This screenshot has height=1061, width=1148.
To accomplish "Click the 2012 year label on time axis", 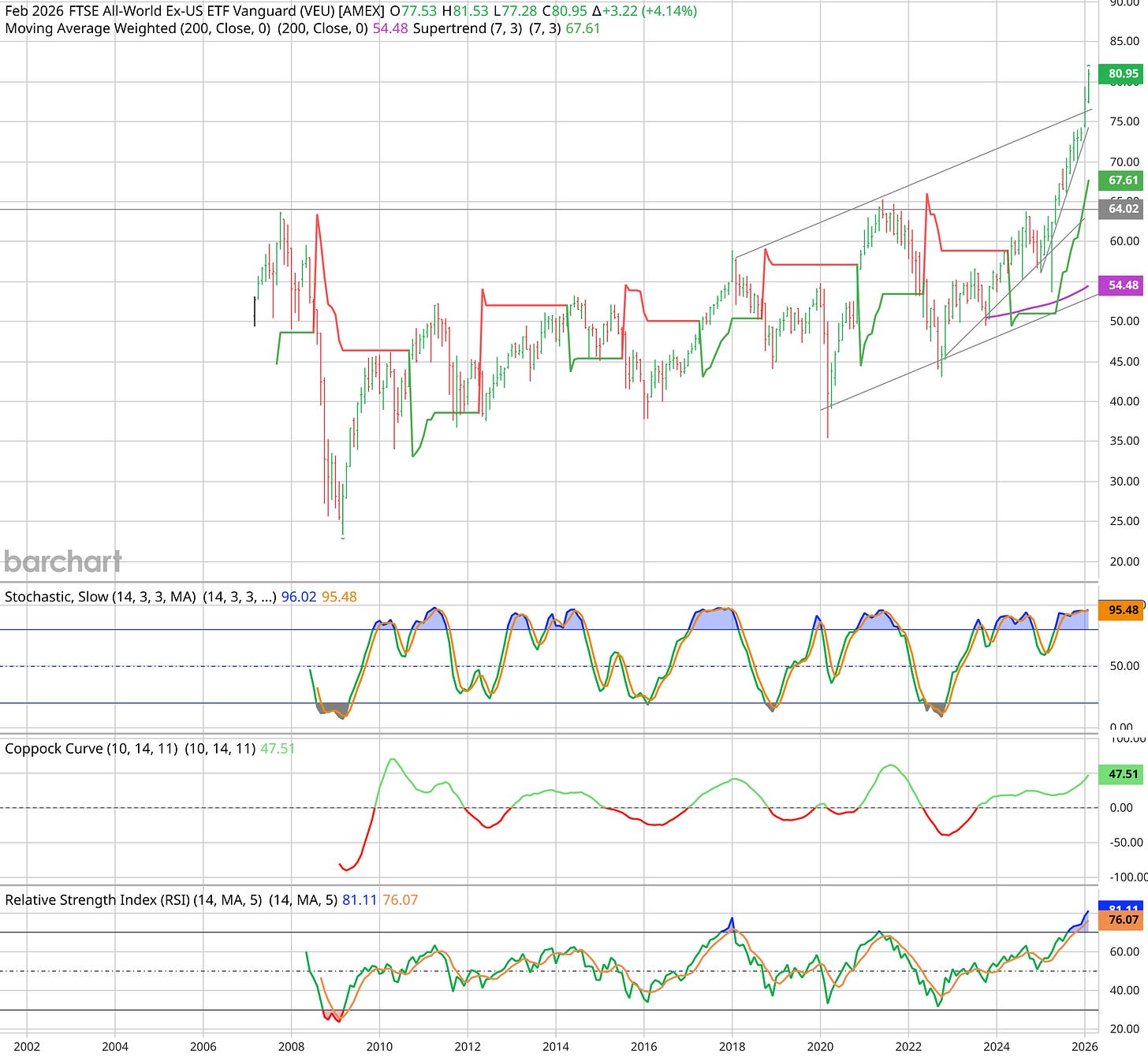I will pyautogui.click(x=468, y=1046).
